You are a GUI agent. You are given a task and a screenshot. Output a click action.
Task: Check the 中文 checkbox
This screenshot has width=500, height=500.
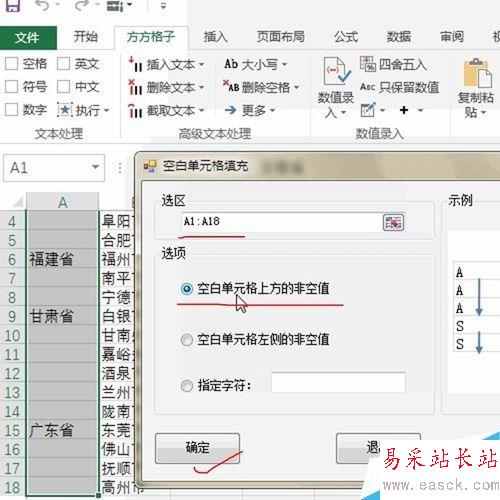tap(63, 87)
